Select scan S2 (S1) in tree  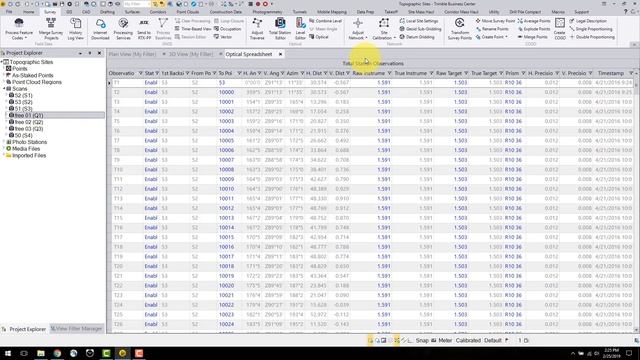(23, 95)
